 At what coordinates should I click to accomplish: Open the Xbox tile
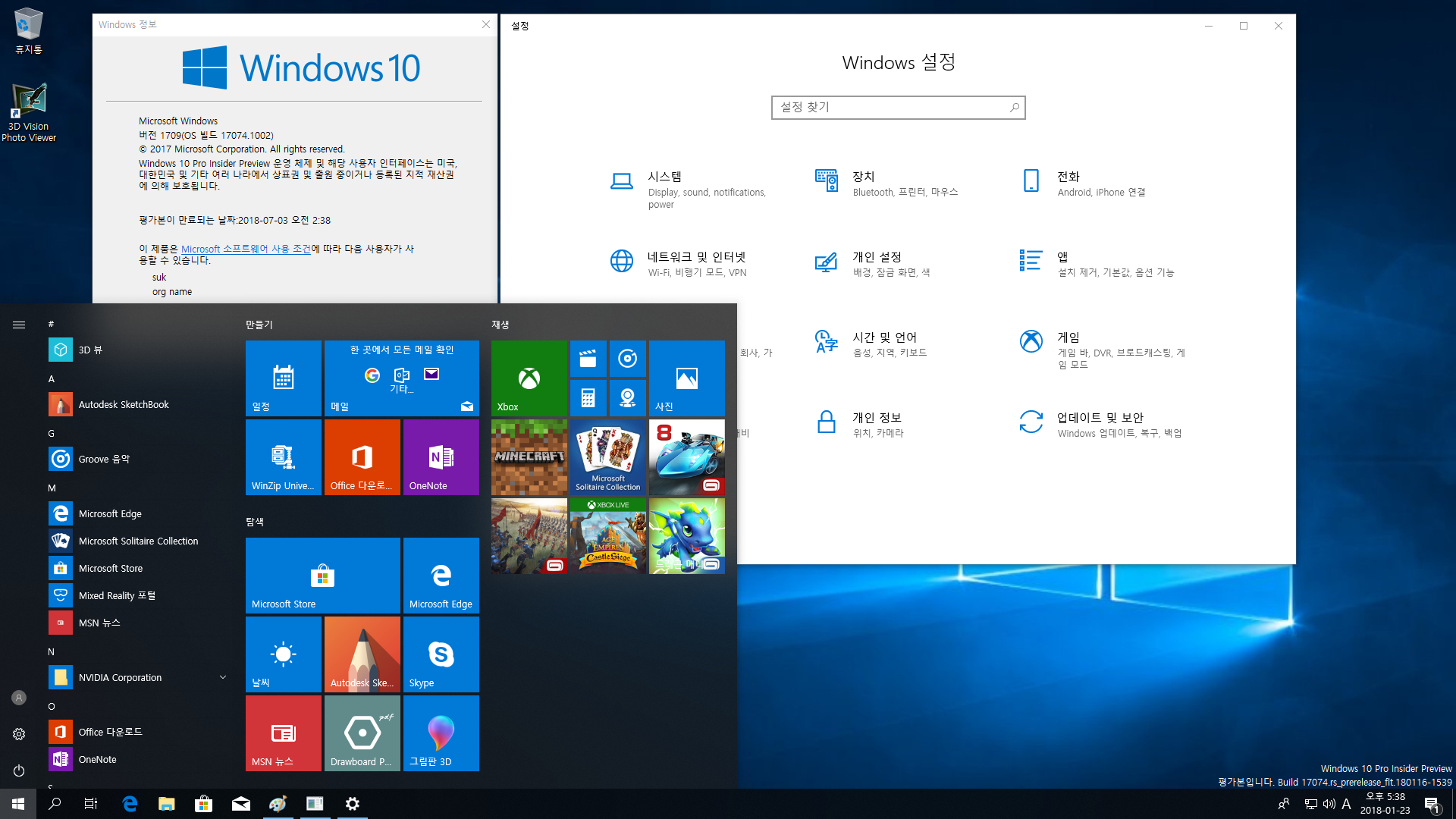(x=529, y=378)
